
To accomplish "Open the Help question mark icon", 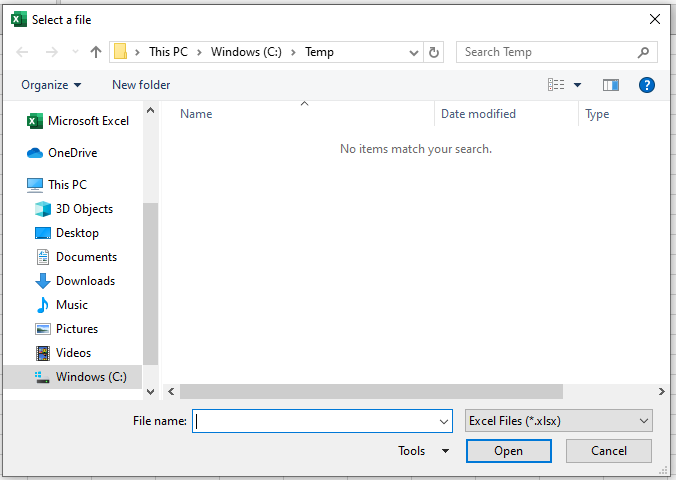I will click(647, 85).
